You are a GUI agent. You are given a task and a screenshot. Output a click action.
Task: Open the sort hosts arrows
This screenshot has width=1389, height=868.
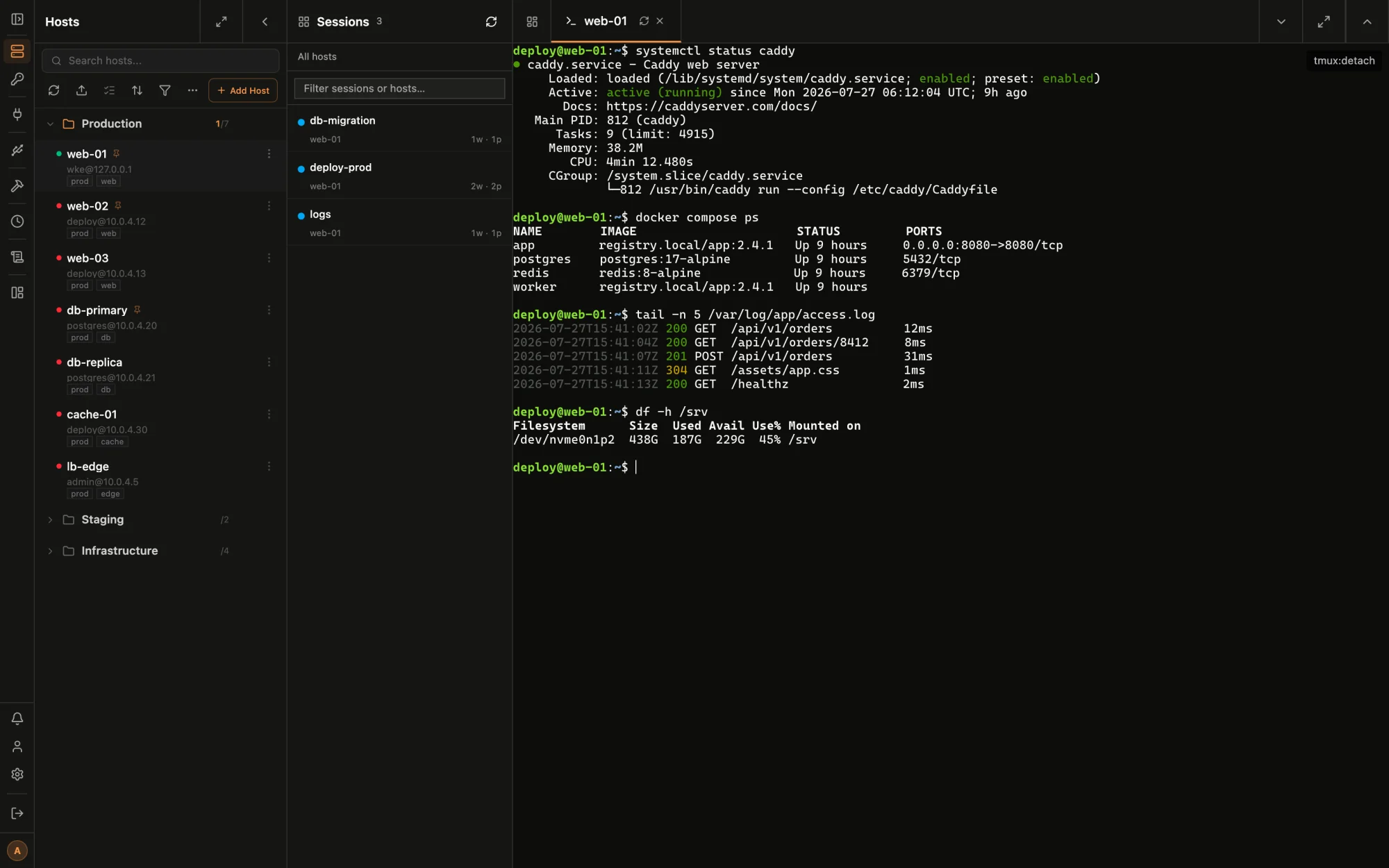(137, 90)
